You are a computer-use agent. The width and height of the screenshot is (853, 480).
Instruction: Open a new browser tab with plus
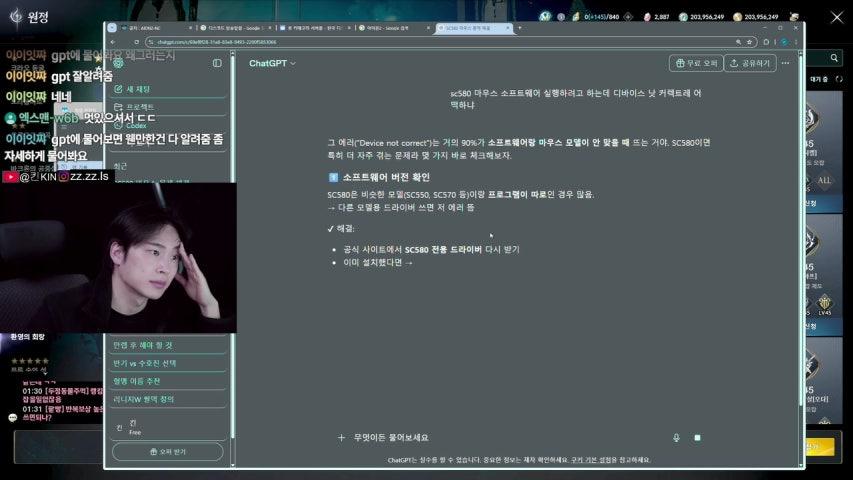(520, 28)
